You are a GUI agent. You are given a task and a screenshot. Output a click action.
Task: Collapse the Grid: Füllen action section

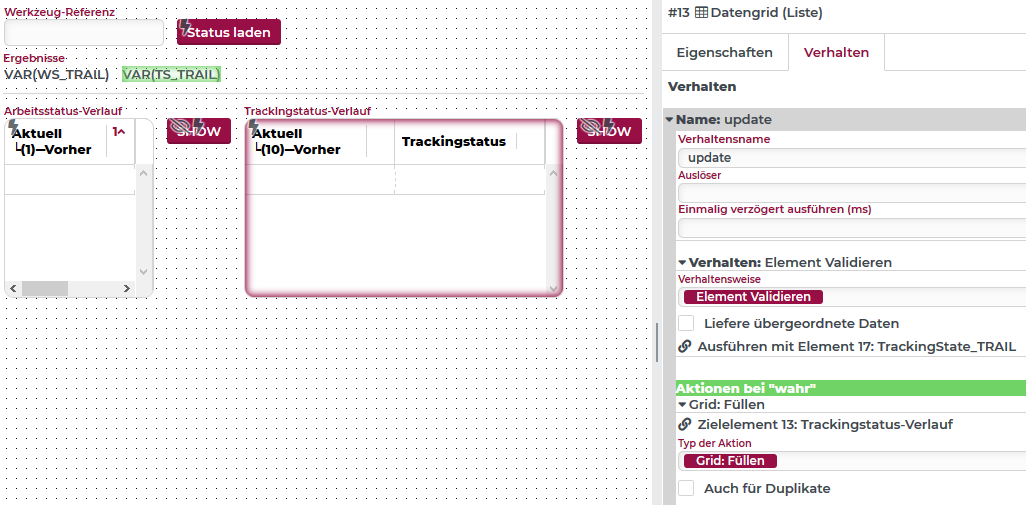pyautogui.click(x=682, y=405)
